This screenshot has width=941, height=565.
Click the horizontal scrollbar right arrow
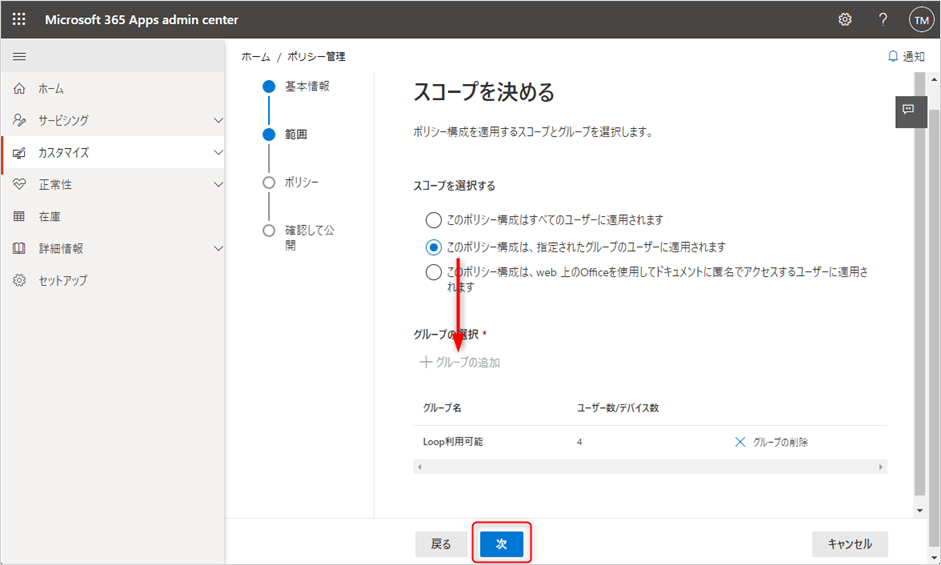pyautogui.click(x=881, y=467)
